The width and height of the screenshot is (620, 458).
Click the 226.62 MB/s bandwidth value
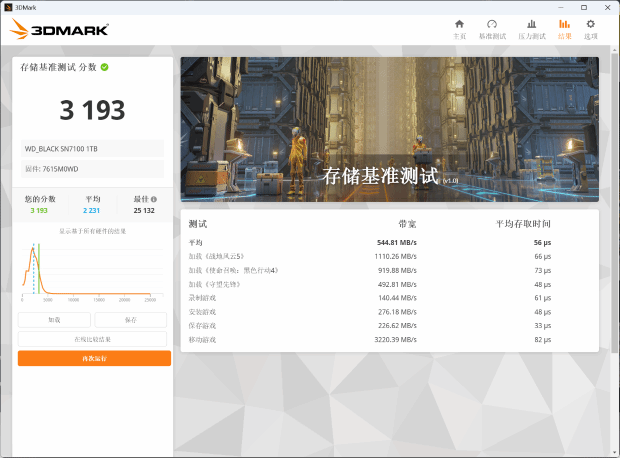point(397,326)
